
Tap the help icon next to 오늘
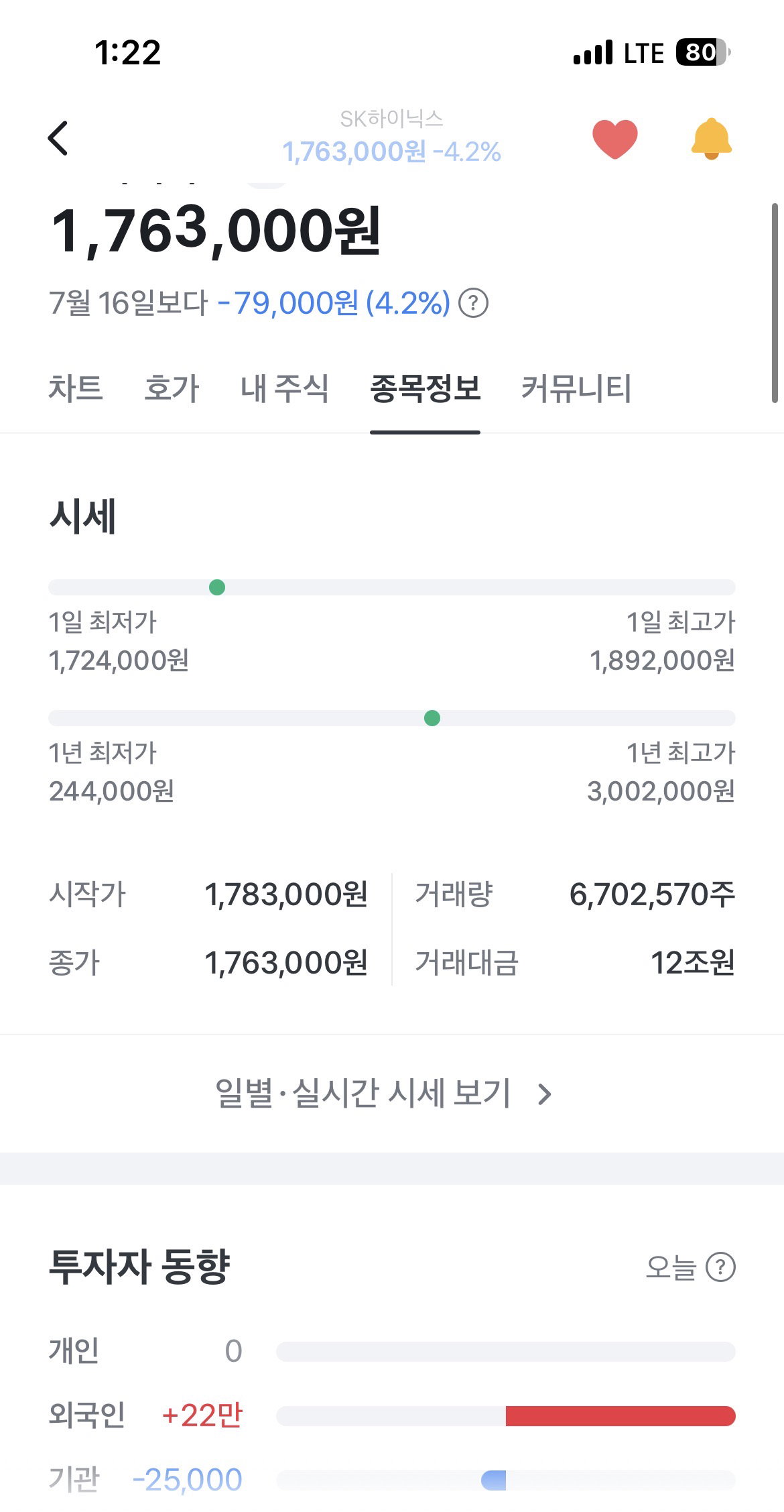[721, 1267]
